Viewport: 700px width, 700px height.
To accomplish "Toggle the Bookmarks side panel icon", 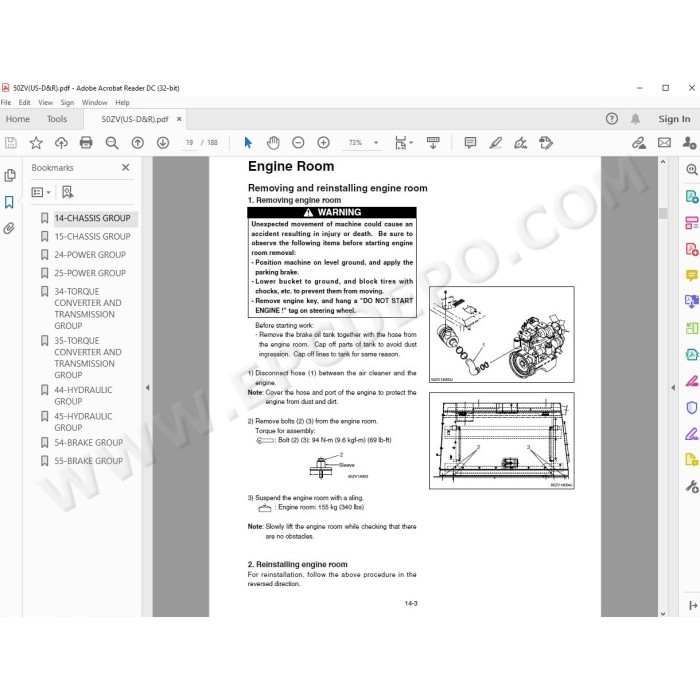I will (x=9, y=202).
